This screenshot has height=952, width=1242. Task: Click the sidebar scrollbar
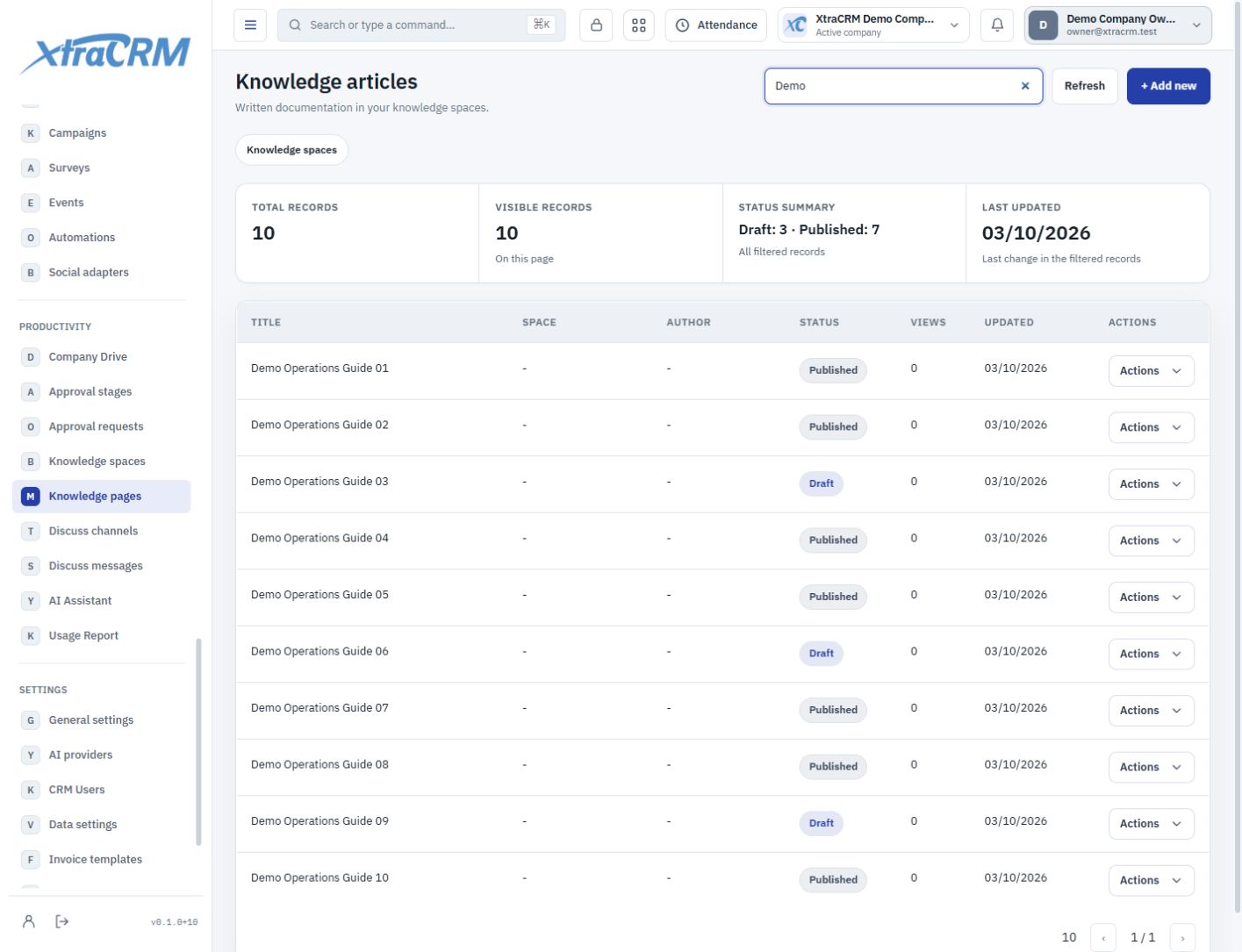click(x=198, y=741)
